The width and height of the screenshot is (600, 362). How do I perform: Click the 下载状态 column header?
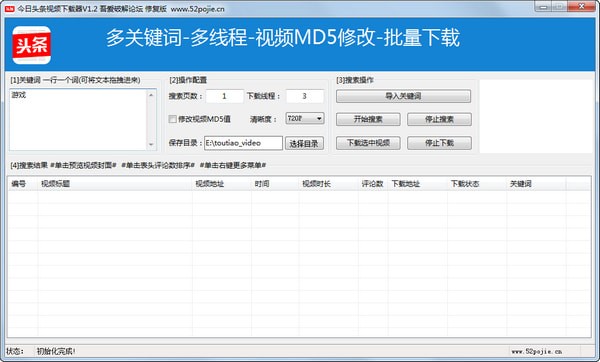point(477,184)
